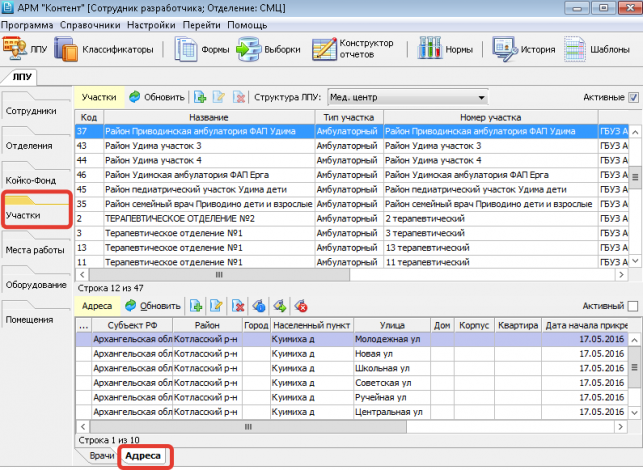The height and width of the screenshot is (470, 643).
Task: Open the ЛПУ toolbar module
Action: point(25,49)
